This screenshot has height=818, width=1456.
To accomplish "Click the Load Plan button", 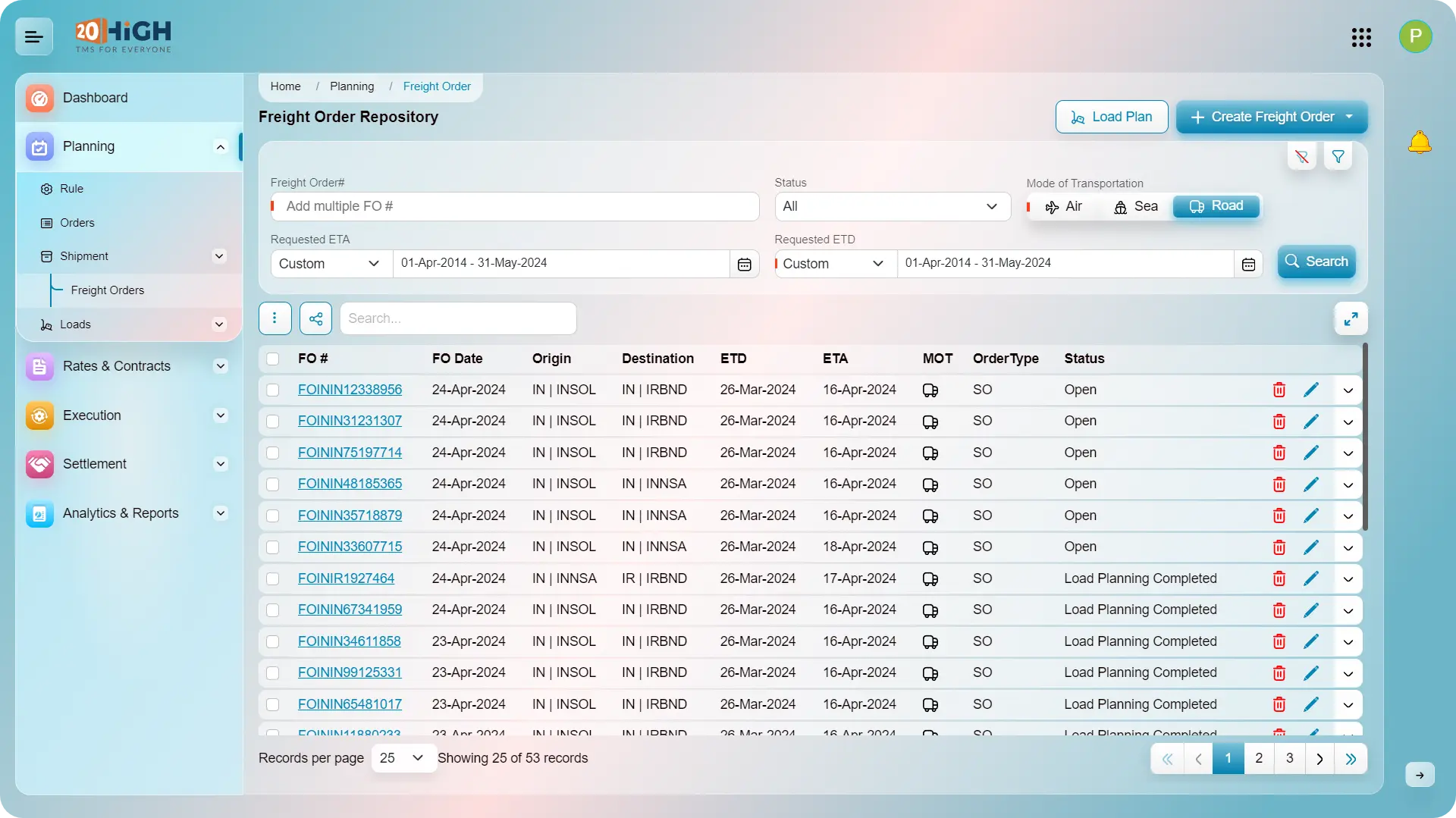I will pyautogui.click(x=1112, y=117).
